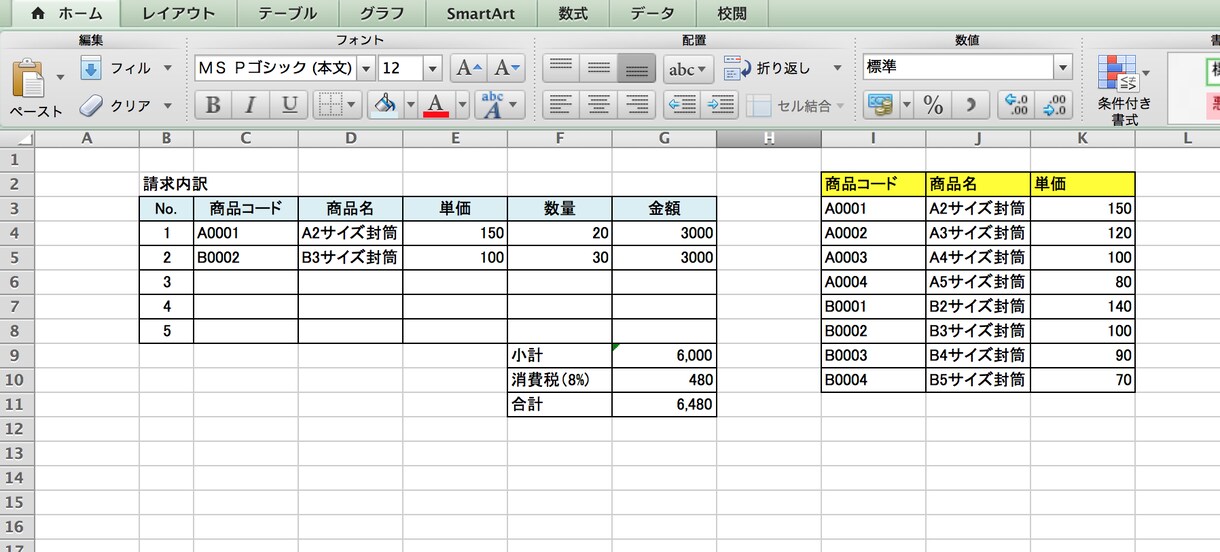Viewport: 1220px width, 552px height.
Task: Open the fill color dropdown arrow
Action: [x=409, y=104]
